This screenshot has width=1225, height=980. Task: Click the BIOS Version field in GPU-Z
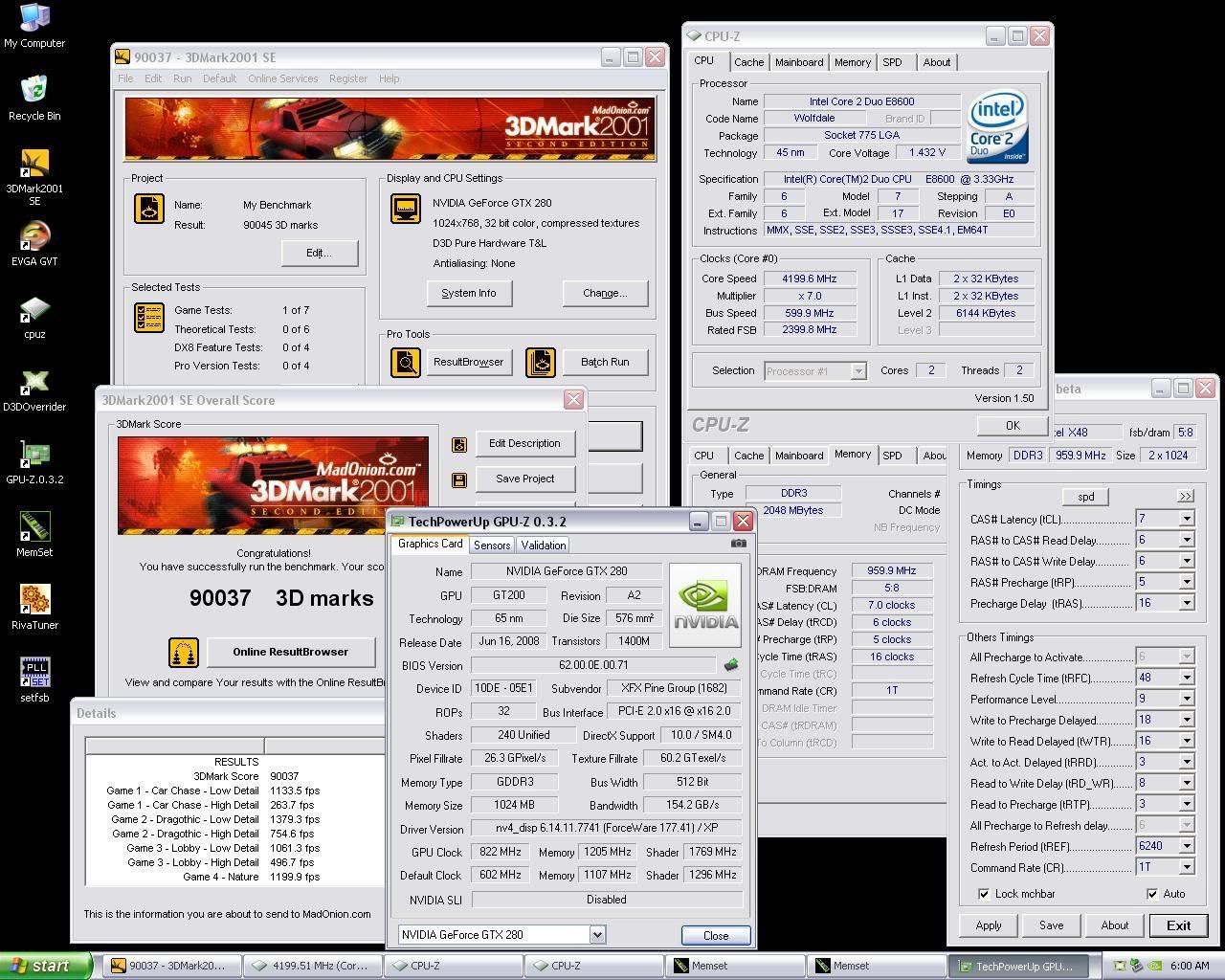[593, 665]
